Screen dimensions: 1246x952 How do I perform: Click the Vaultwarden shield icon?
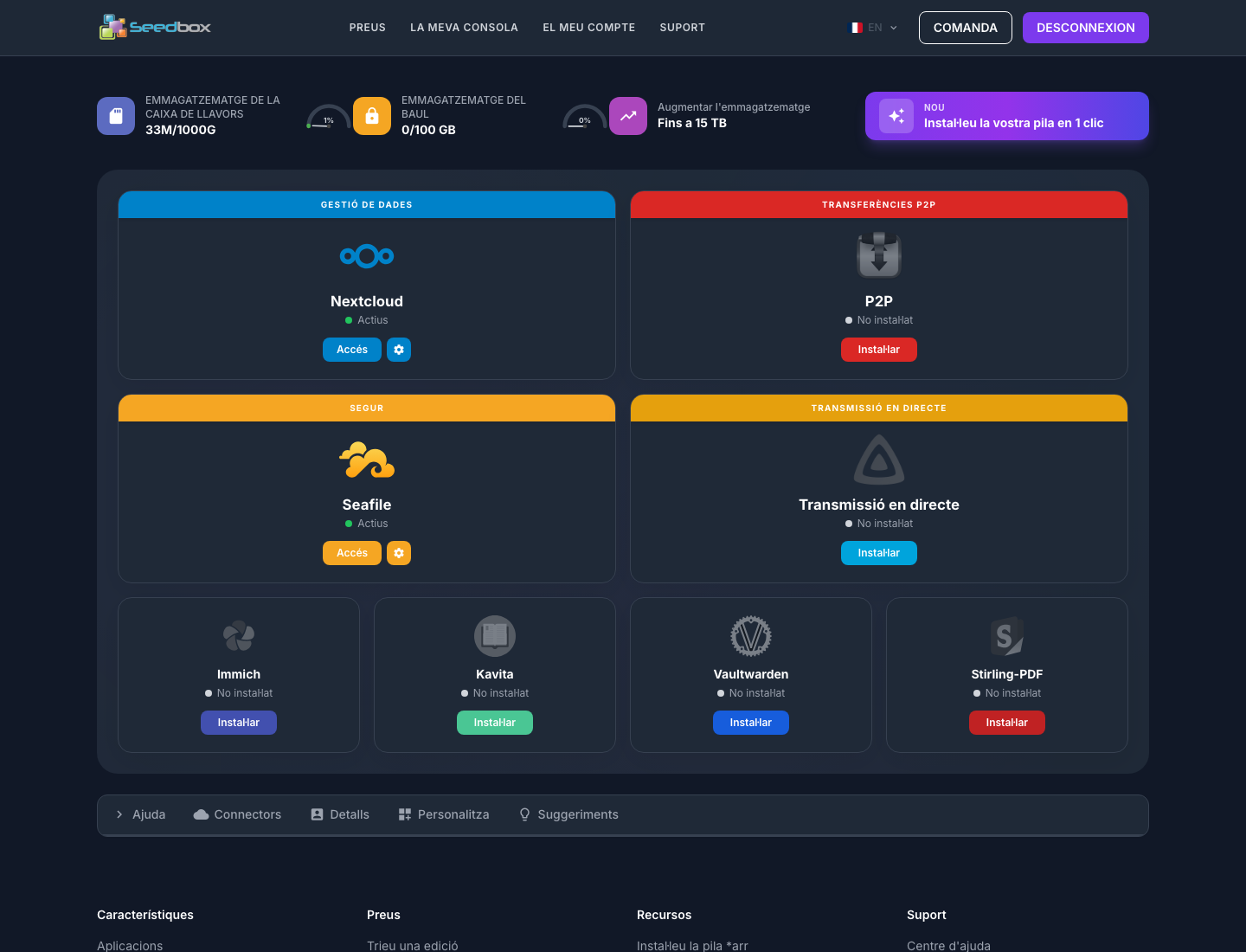tap(751, 636)
